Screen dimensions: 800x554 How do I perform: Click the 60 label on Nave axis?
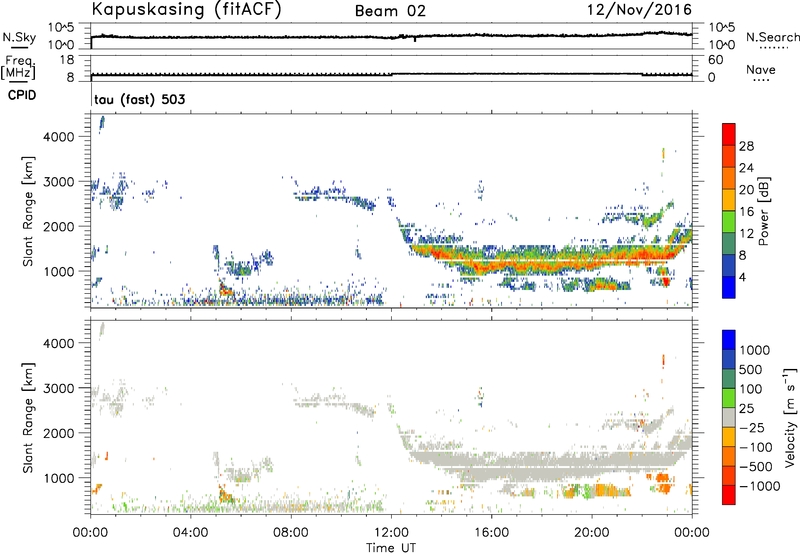[x=715, y=60]
